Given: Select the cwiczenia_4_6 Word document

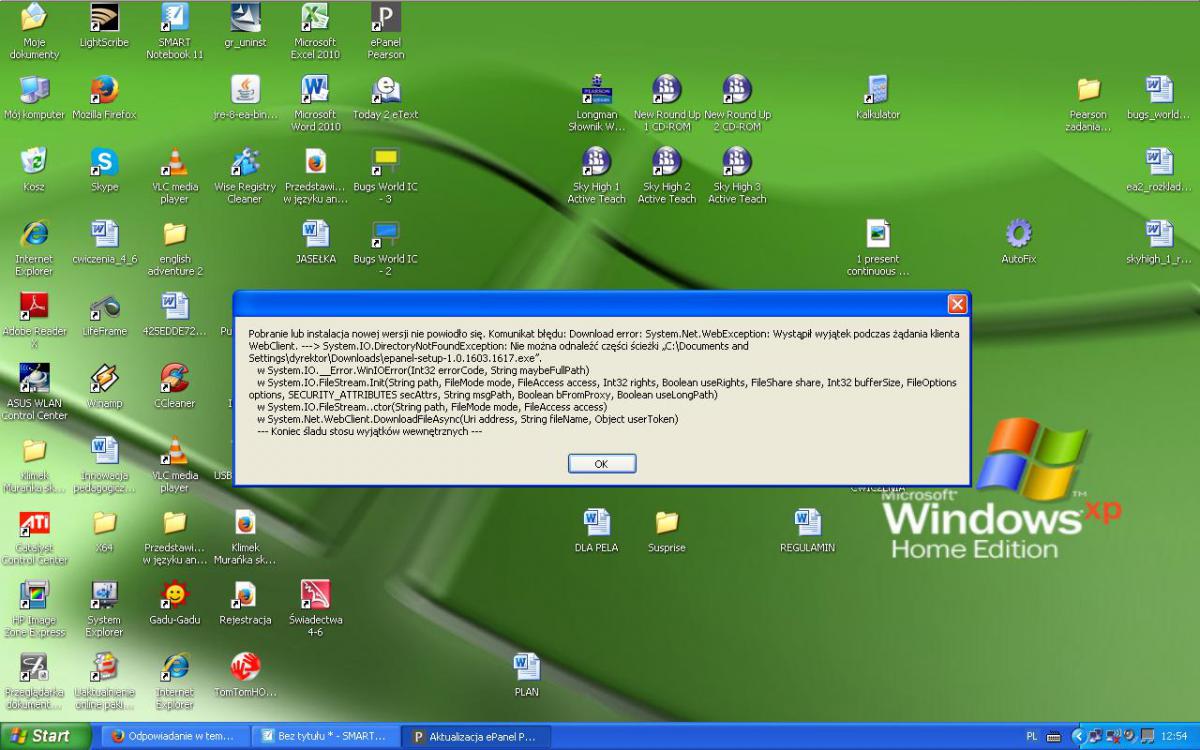Looking at the screenshot, I should (x=104, y=242).
